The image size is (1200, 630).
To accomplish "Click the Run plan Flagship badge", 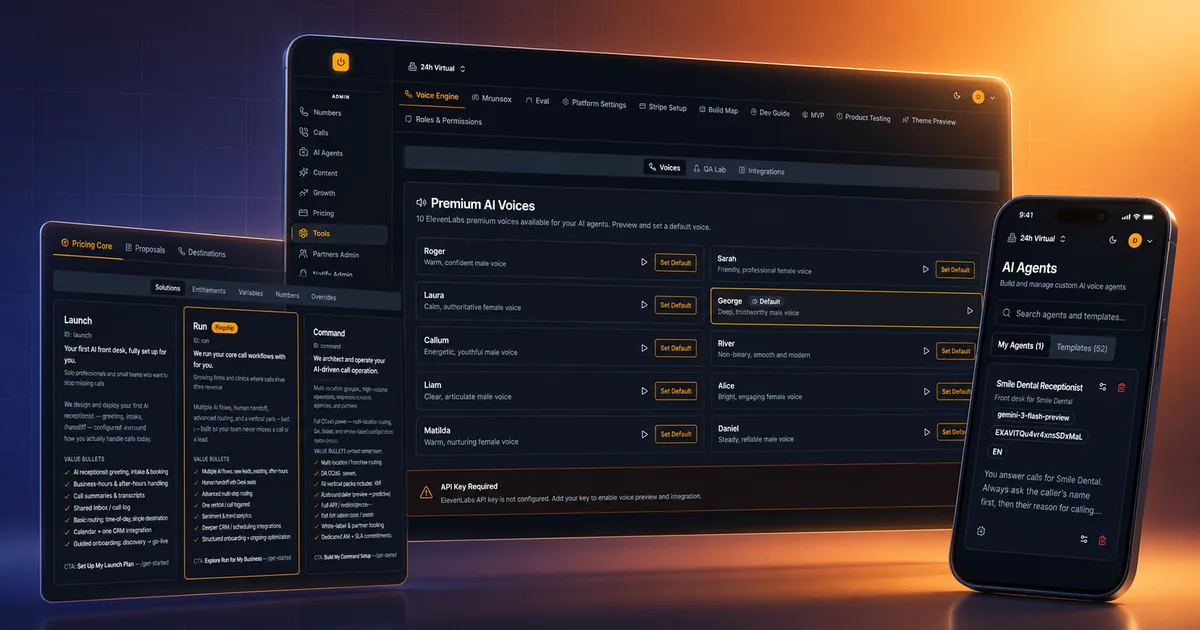I will point(224,327).
